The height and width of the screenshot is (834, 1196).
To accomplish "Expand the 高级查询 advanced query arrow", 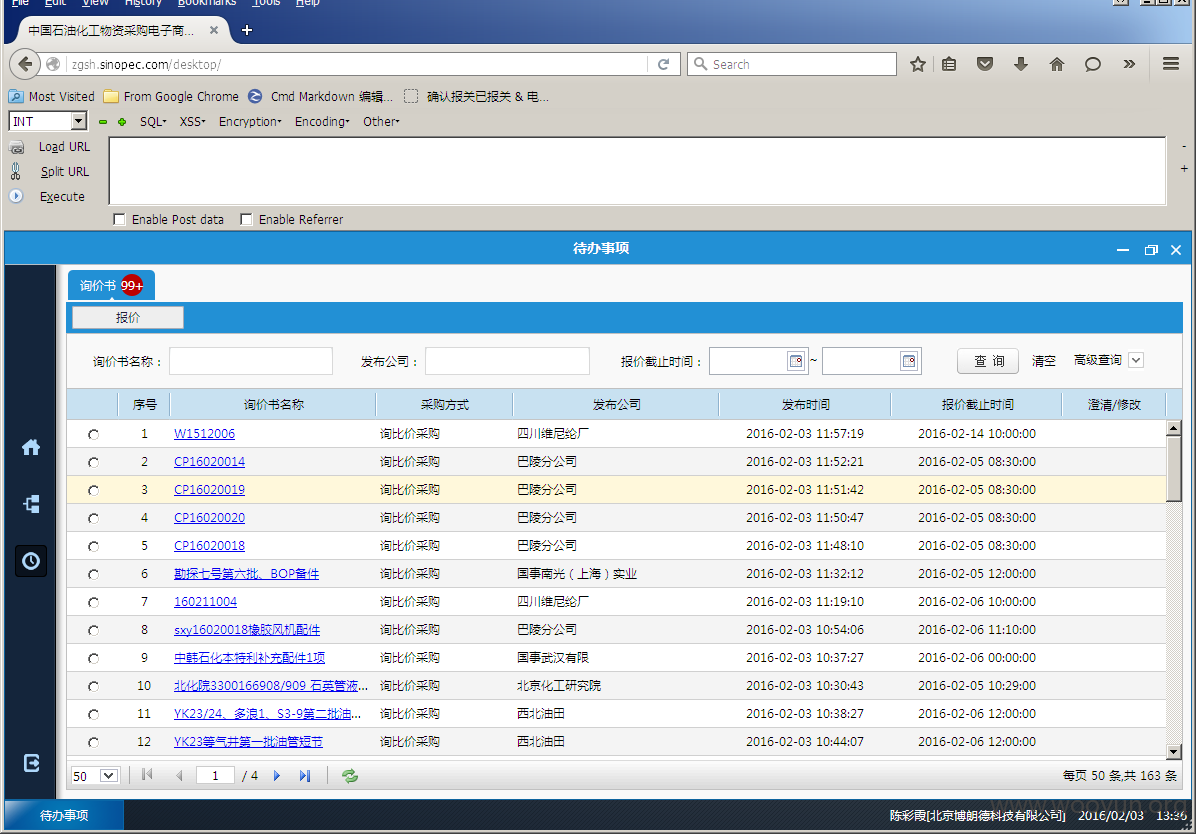I will 1136,360.
